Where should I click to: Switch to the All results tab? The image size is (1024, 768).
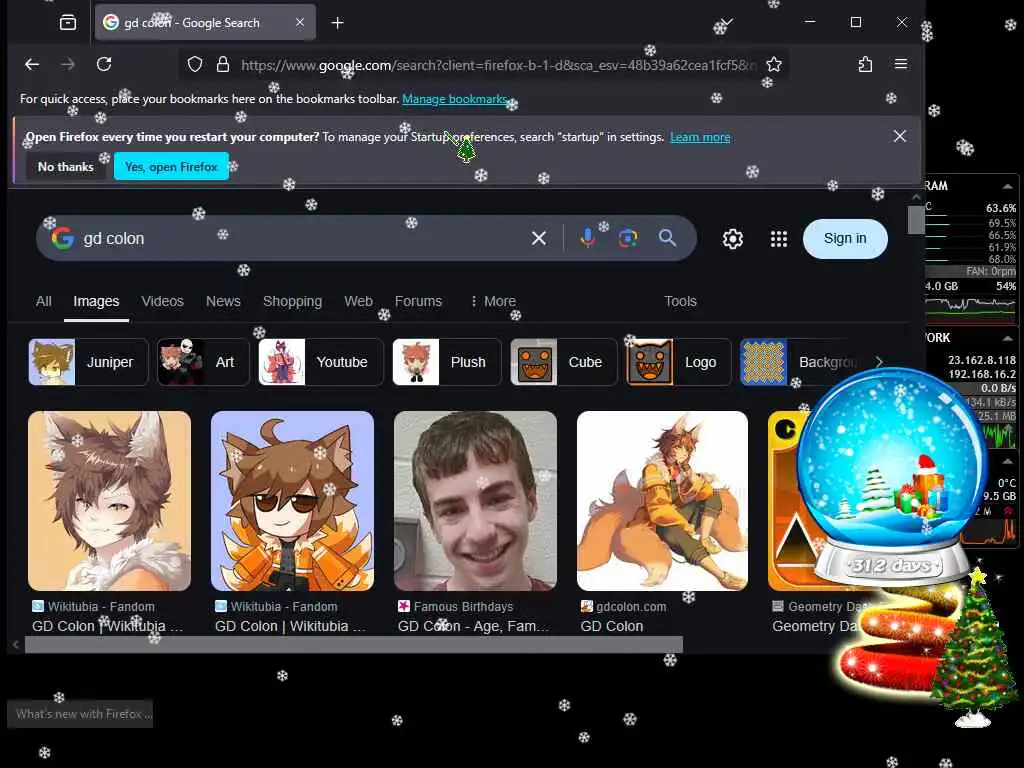click(x=44, y=301)
